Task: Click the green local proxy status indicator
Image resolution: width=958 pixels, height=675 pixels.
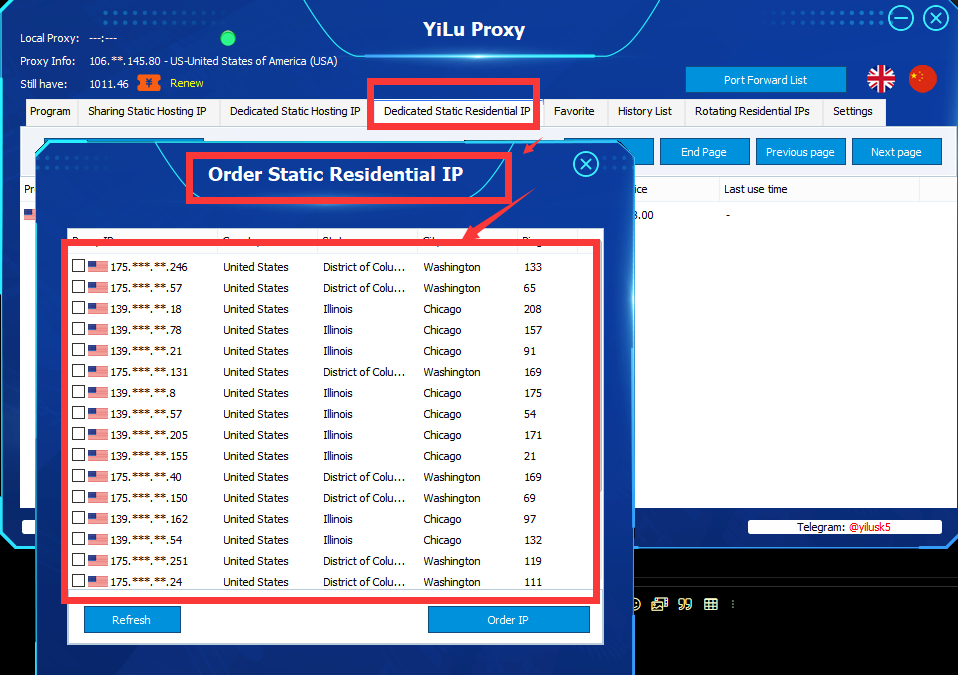Action: click(x=227, y=38)
